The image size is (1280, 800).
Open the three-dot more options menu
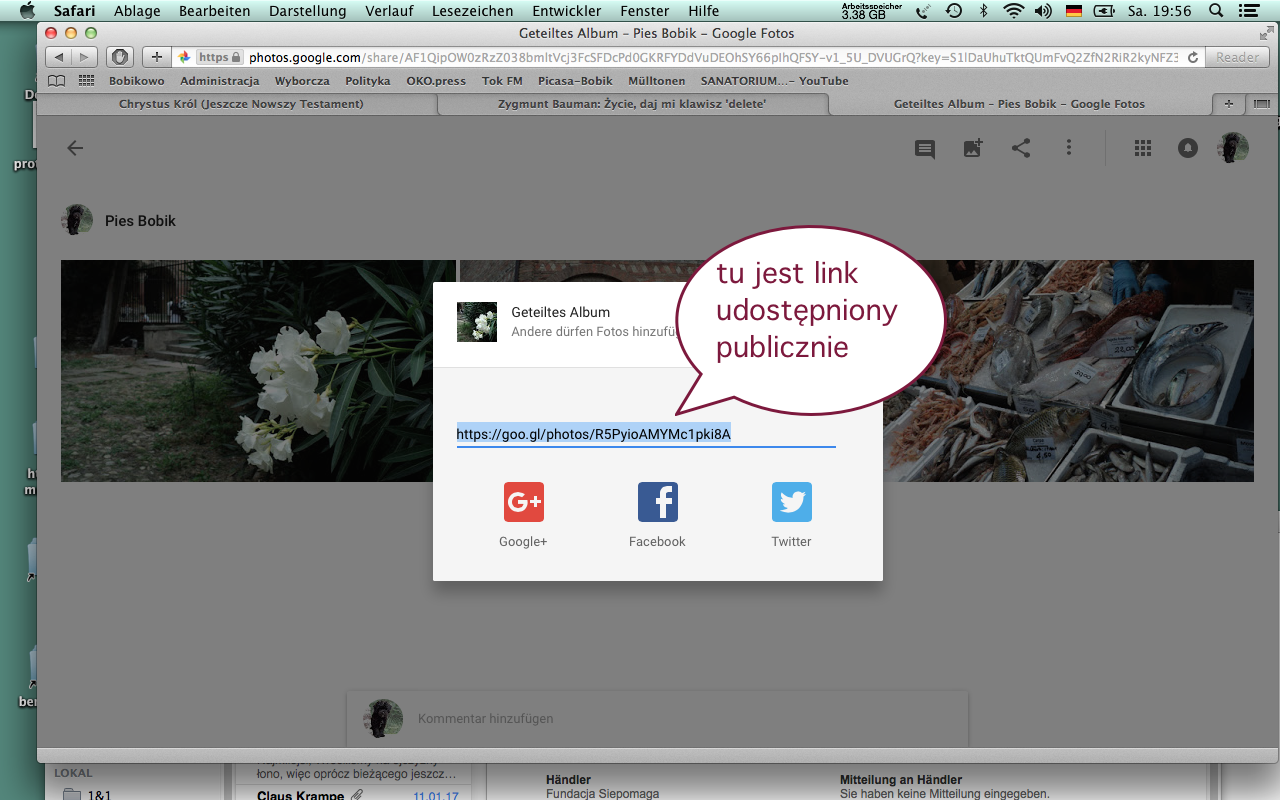[x=1069, y=148]
